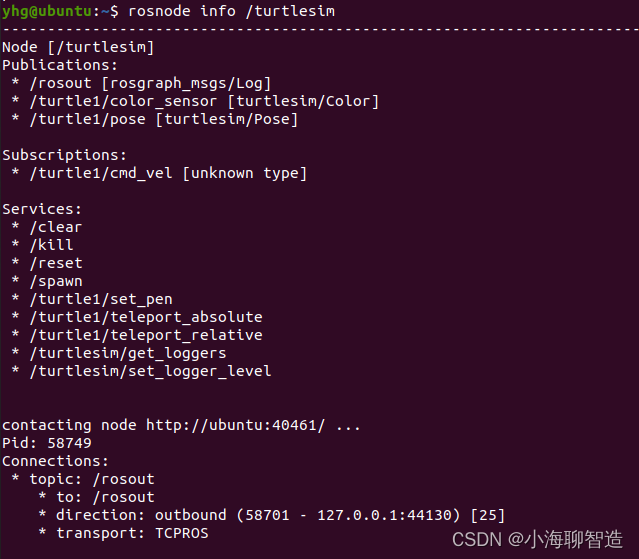The image size is (639, 559).
Task: Click the /kill service entry
Action: pos(51,245)
